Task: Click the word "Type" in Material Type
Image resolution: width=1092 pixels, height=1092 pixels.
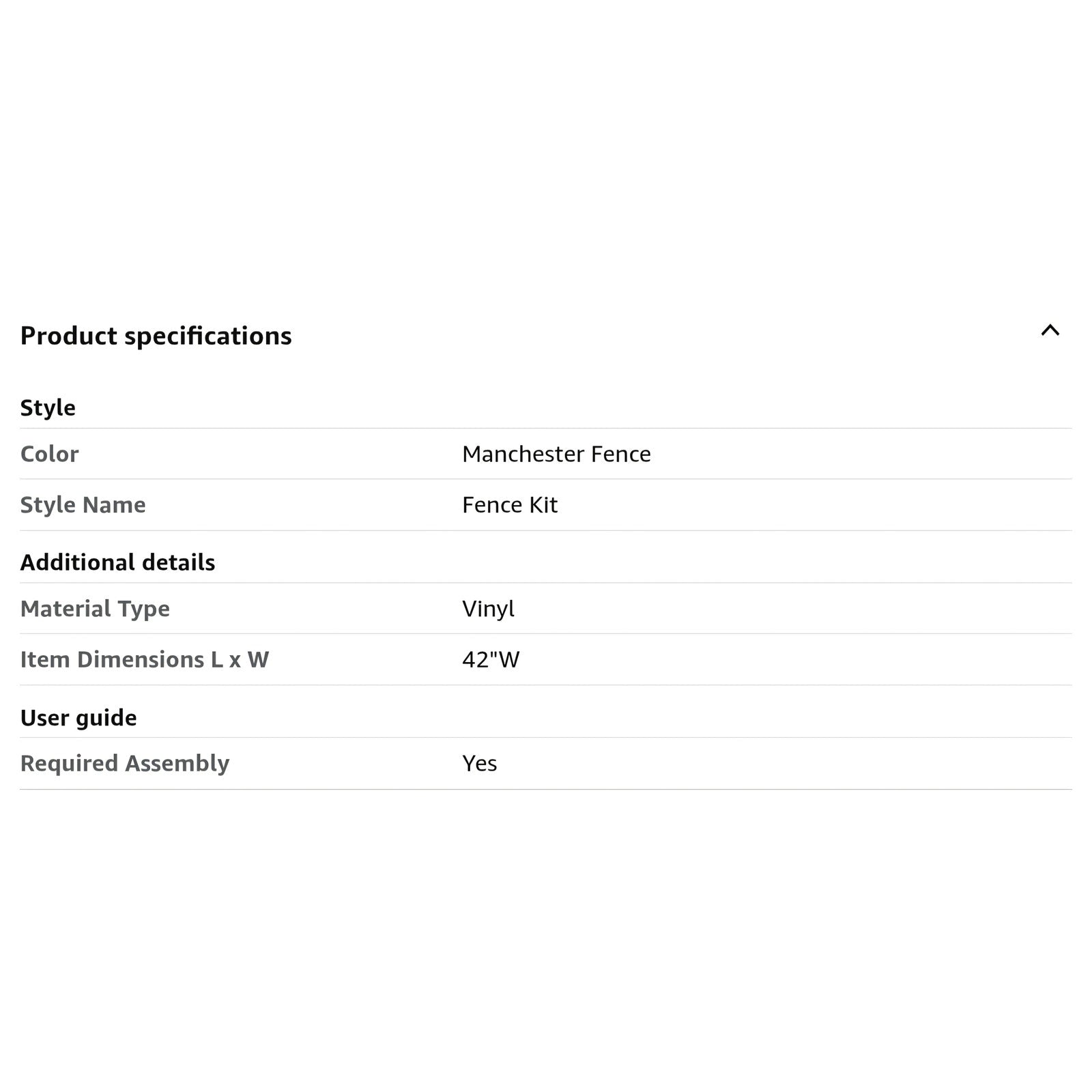Action: pyautogui.click(x=143, y=608)
